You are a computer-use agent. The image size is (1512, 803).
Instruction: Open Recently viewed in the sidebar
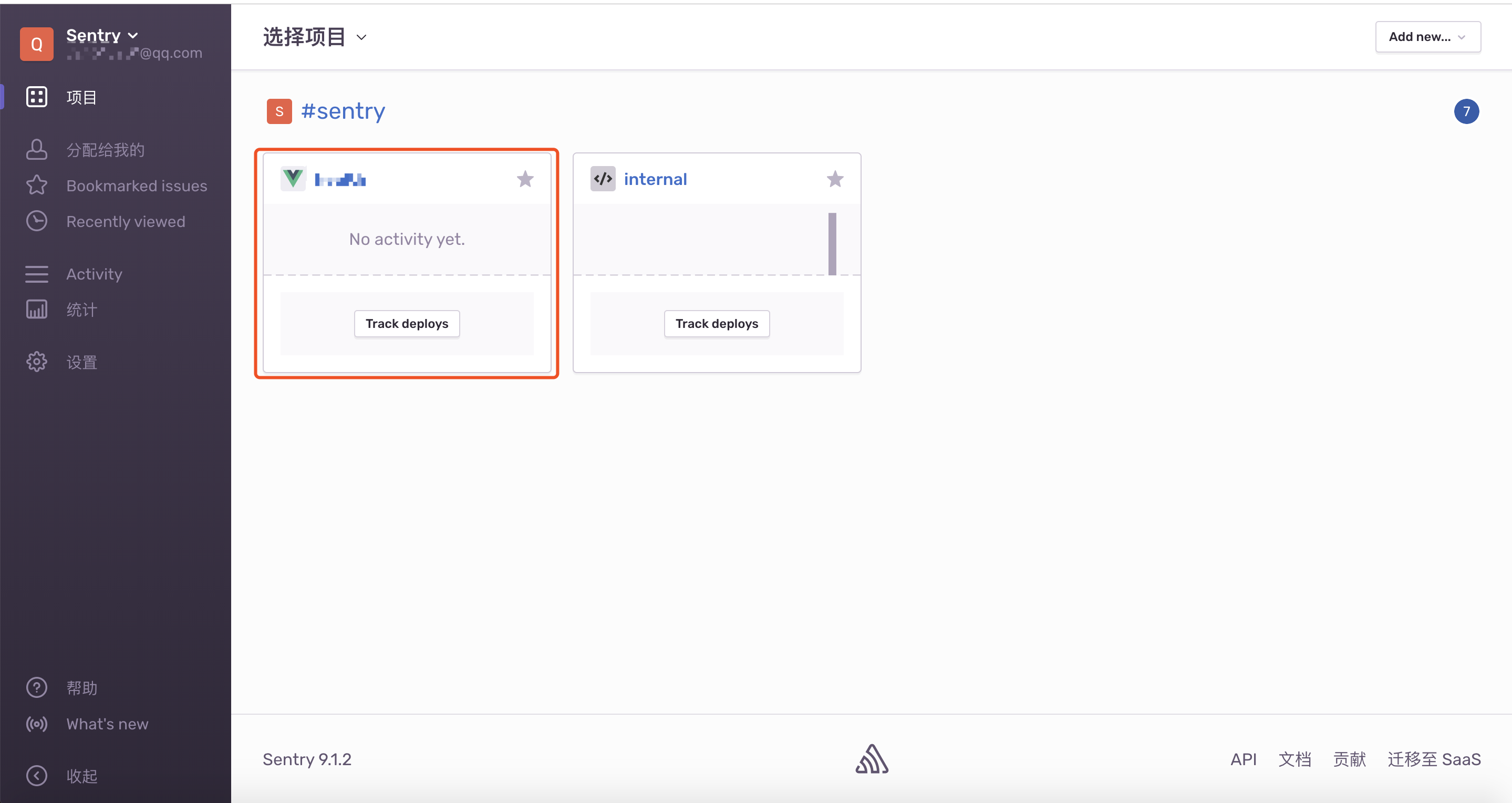coord(125,221)
